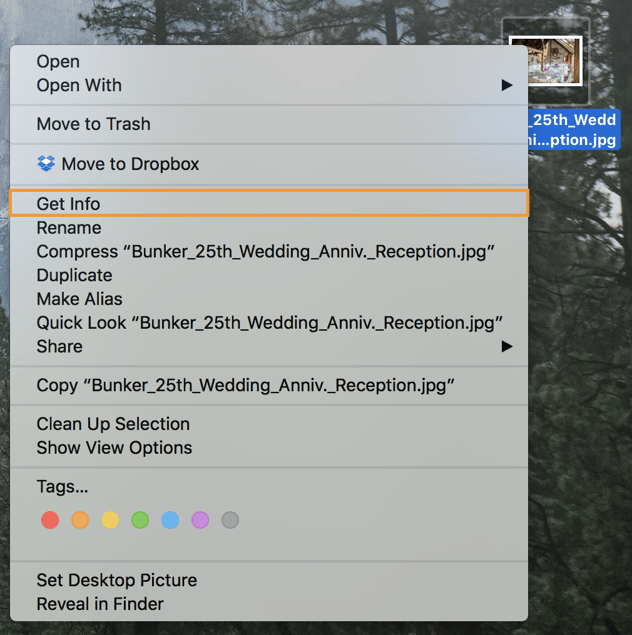The image size is (632, 635).
Task: Apply the green tag color
Action: click(140, 520)
